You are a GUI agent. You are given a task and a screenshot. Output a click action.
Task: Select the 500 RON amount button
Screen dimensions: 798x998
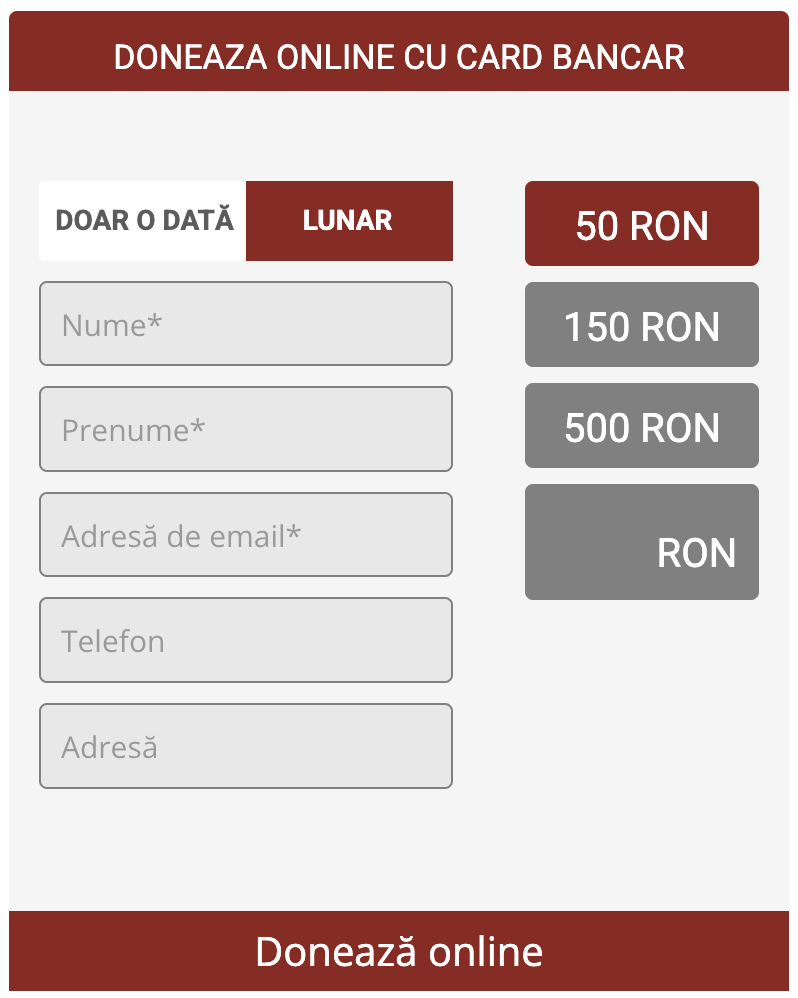[641, 426]
